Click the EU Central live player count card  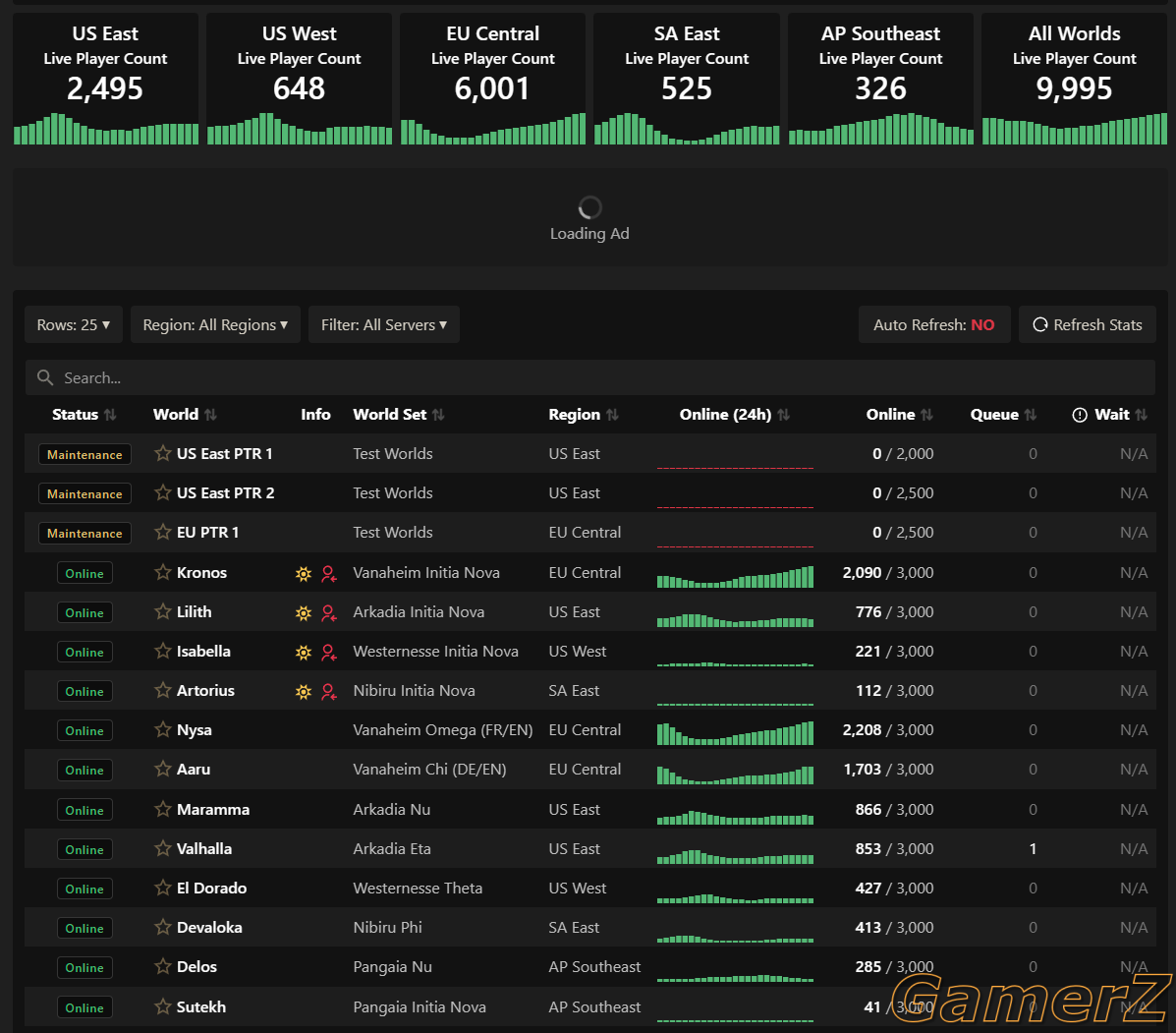(x=493, y=79)
